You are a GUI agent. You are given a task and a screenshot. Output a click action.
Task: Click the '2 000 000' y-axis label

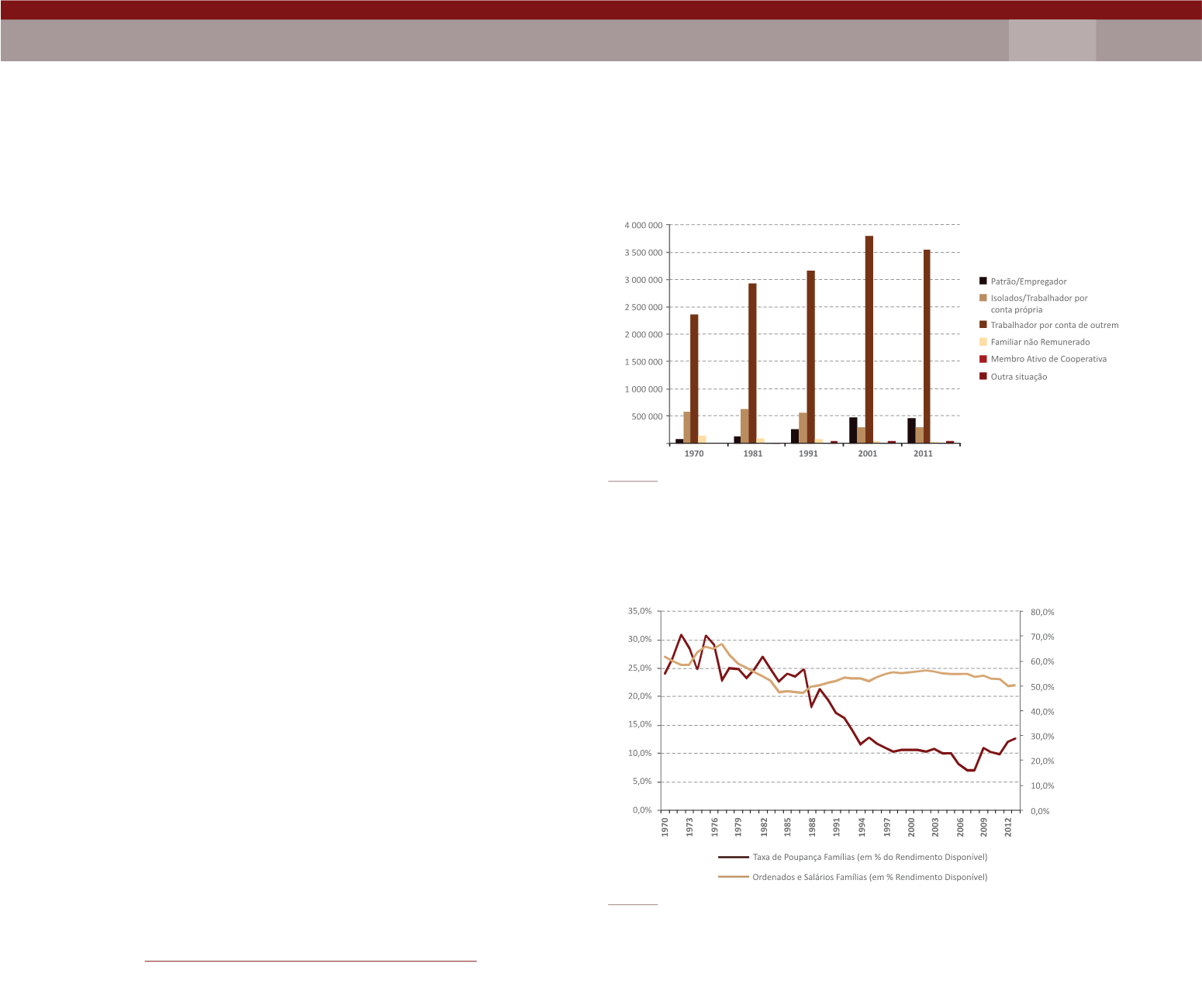click(644, 334)
